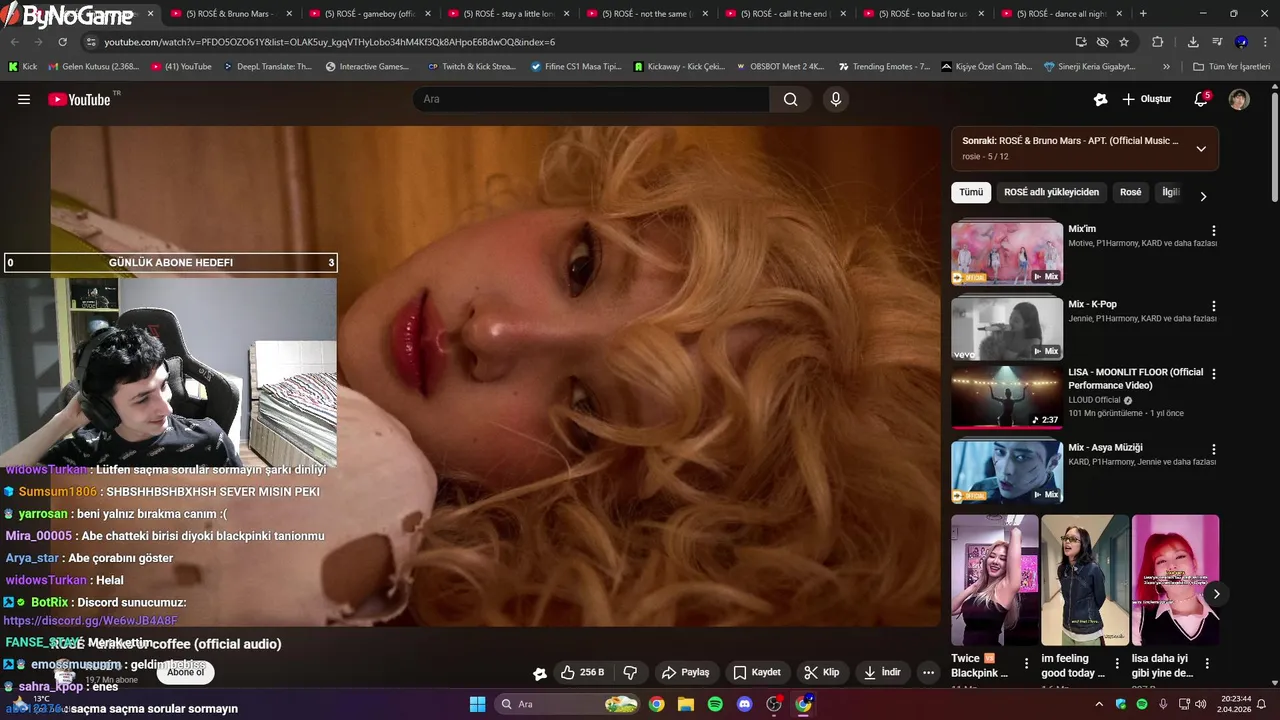The image size is (1280, 720).
Task: Open options for Mix - K-Pop item
Action: 1214,306
